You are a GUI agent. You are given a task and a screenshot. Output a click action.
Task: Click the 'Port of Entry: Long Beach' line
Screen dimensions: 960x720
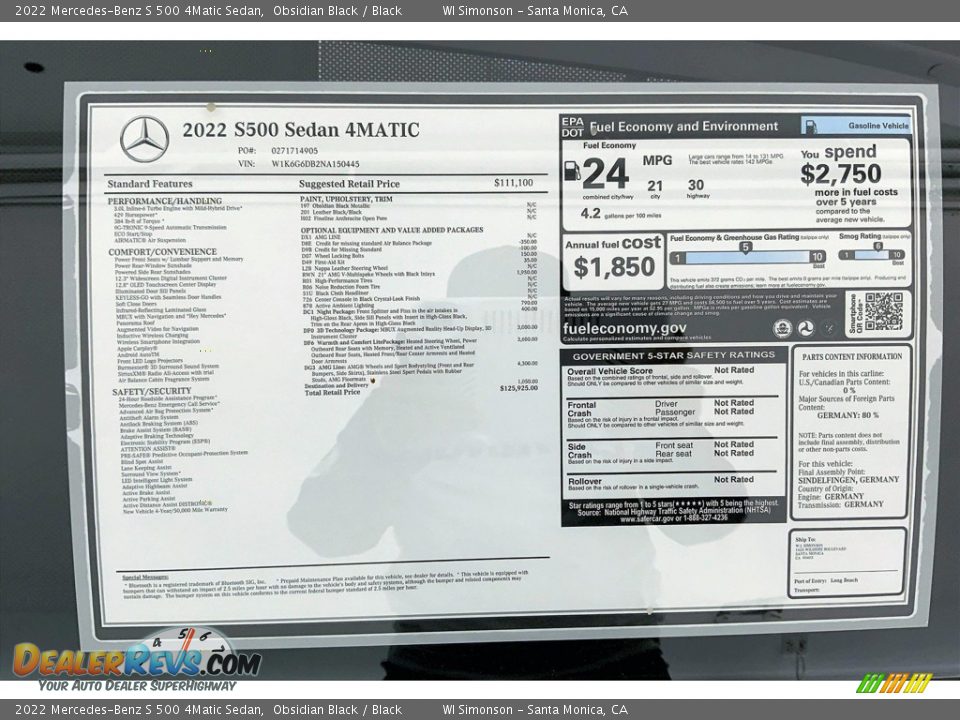pyautogui.click(x=826, y=580)
